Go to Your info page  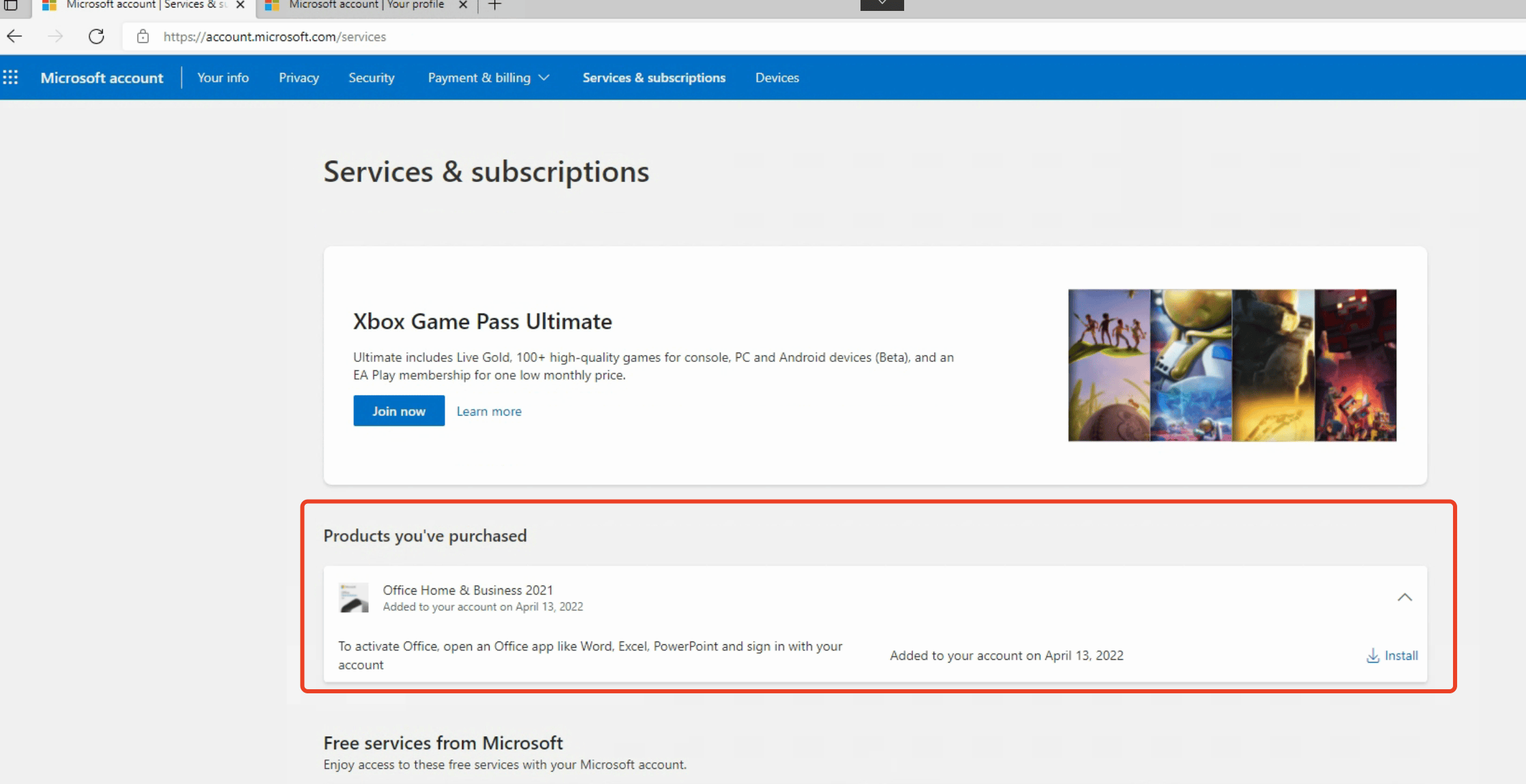(x=223, y=78)
